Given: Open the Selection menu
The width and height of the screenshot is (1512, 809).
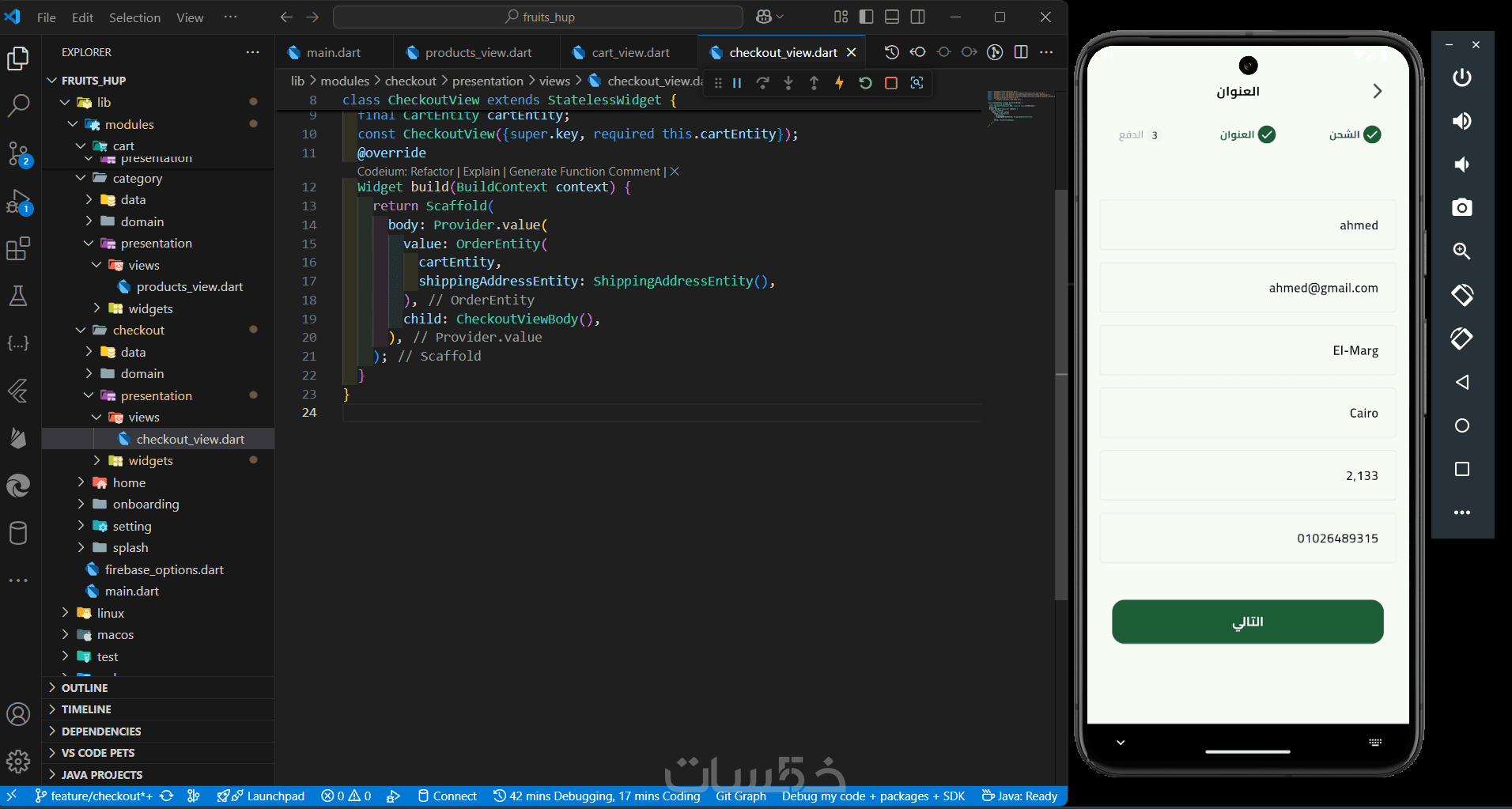Looking at the screenshot, I should click(134, 17).
